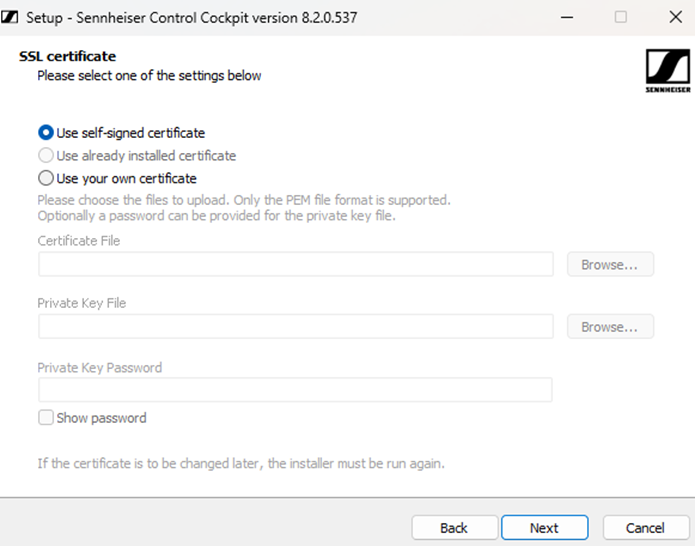Click the Private Key File field
The width and height of the screenshot is (695, 546).
(x=295, y=327)
